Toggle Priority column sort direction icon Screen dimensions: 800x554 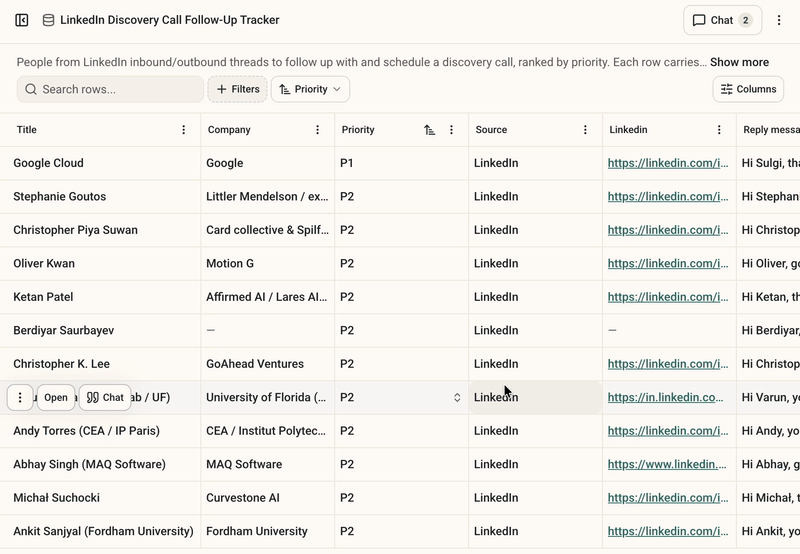430,130
